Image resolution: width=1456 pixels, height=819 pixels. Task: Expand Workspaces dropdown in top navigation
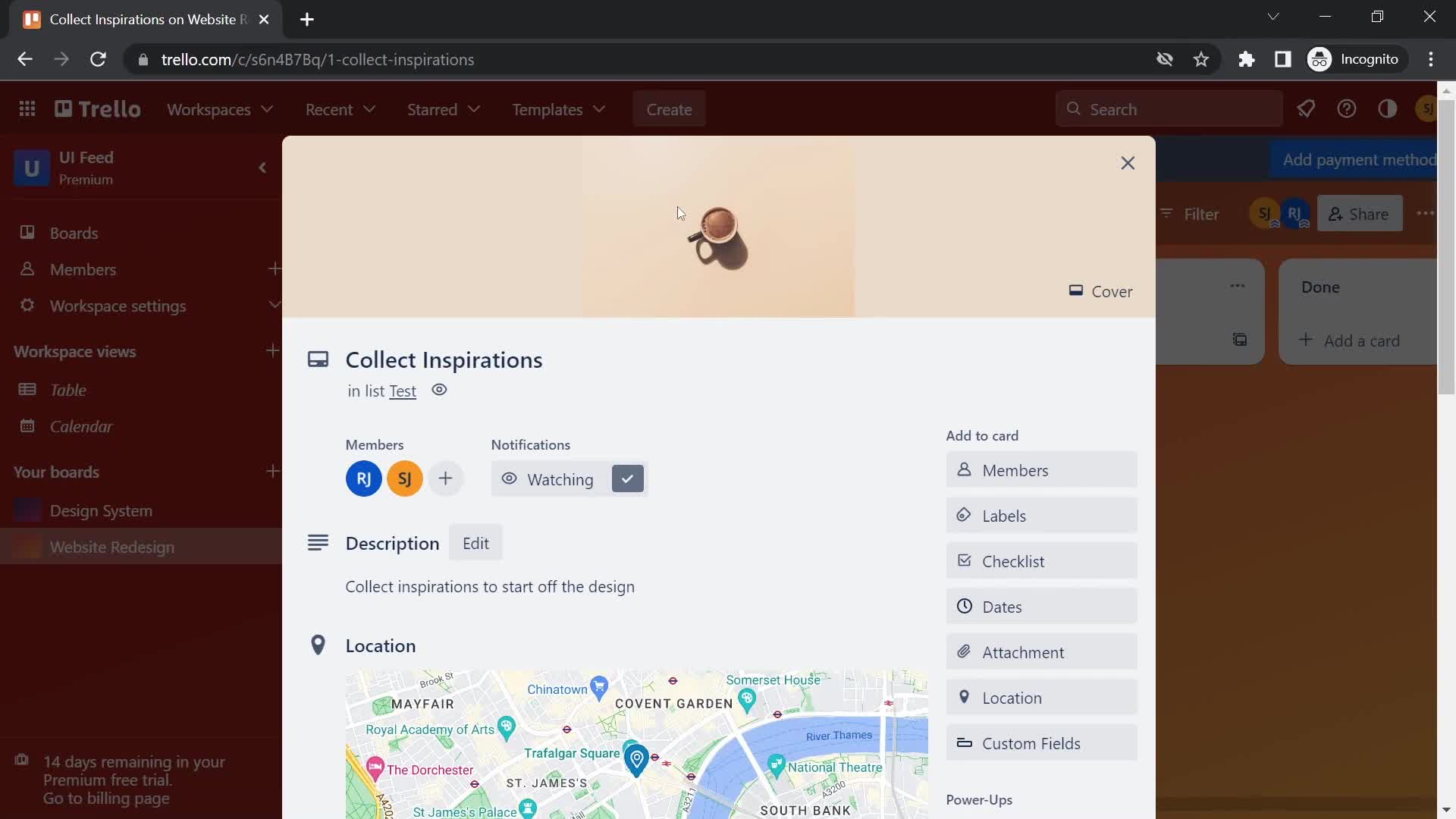tap(221, 109)
